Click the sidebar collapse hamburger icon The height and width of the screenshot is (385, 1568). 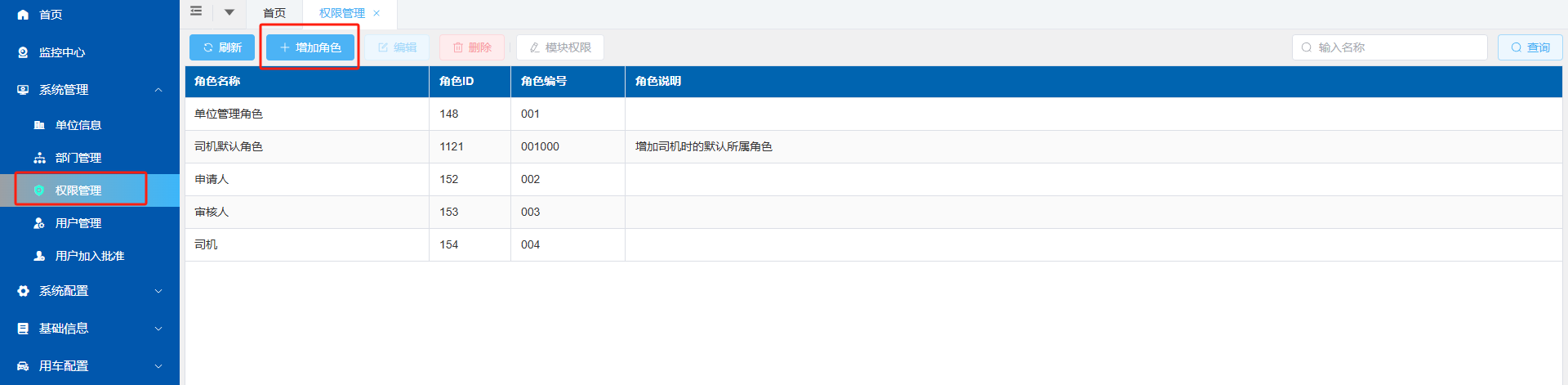tap(196, 11)
